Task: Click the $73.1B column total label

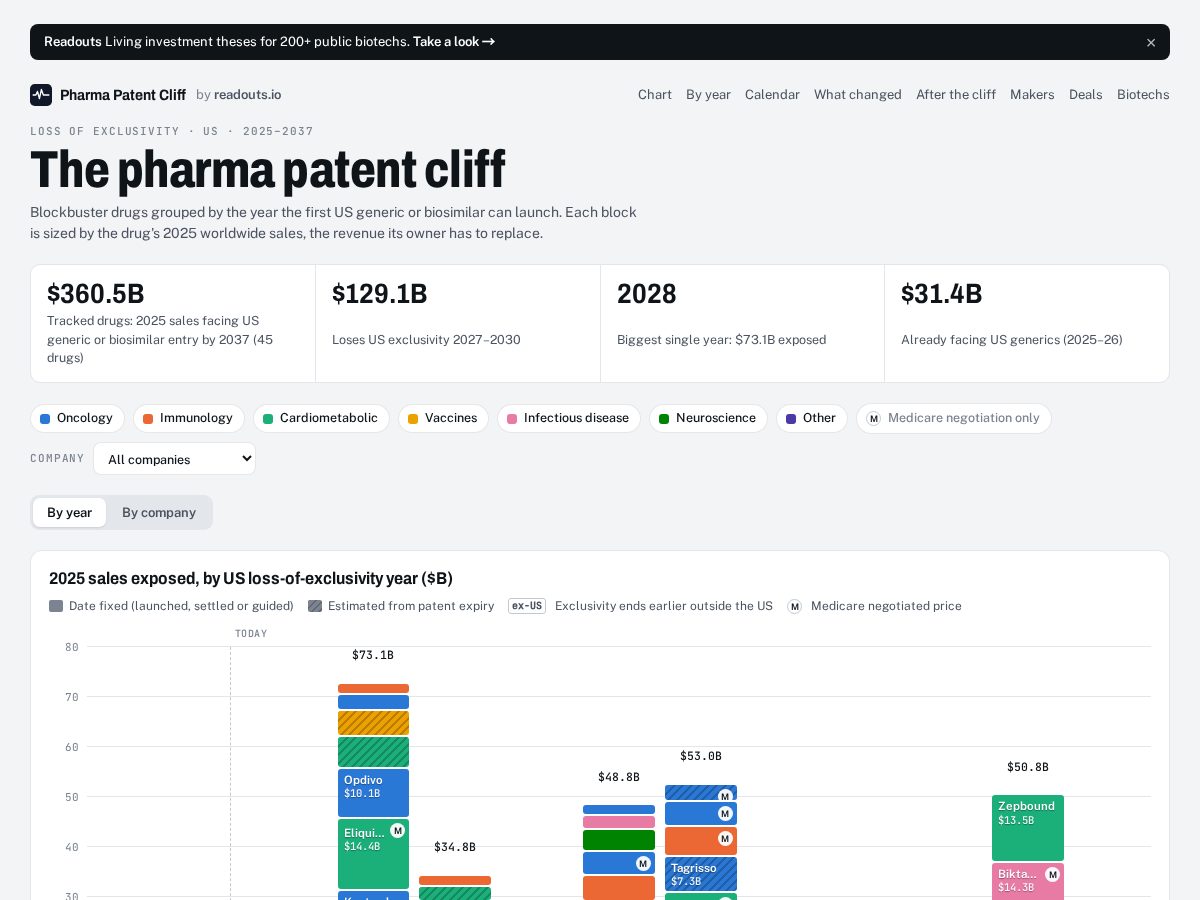Action: click(x=373, y=655)
